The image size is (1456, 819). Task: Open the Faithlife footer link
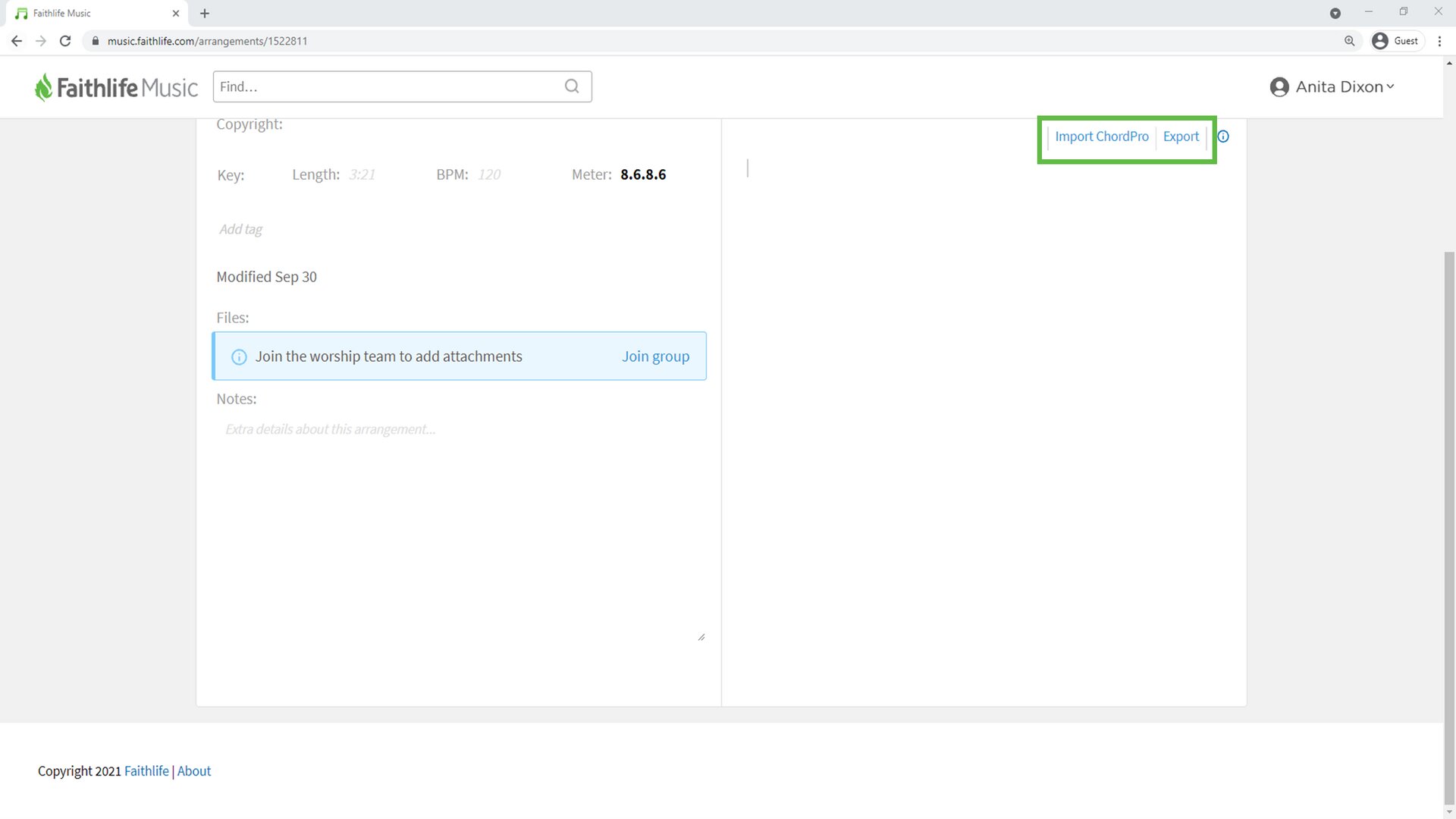tap(146, 771)
